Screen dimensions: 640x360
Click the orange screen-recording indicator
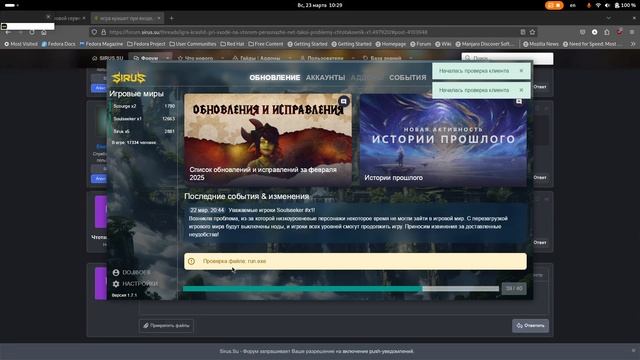click(554, 5)
